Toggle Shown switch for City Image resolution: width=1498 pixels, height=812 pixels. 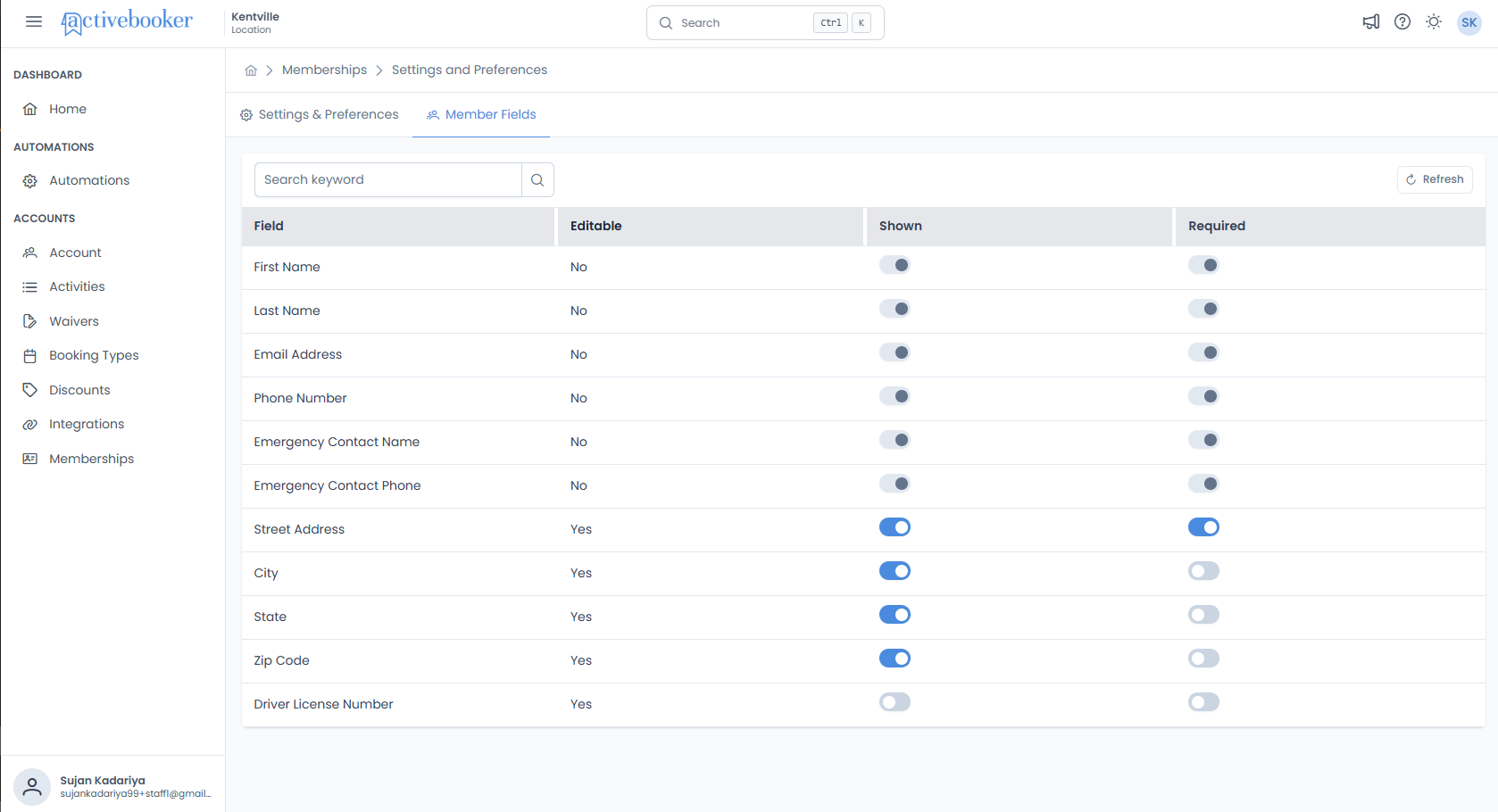[x=895, y=571]
